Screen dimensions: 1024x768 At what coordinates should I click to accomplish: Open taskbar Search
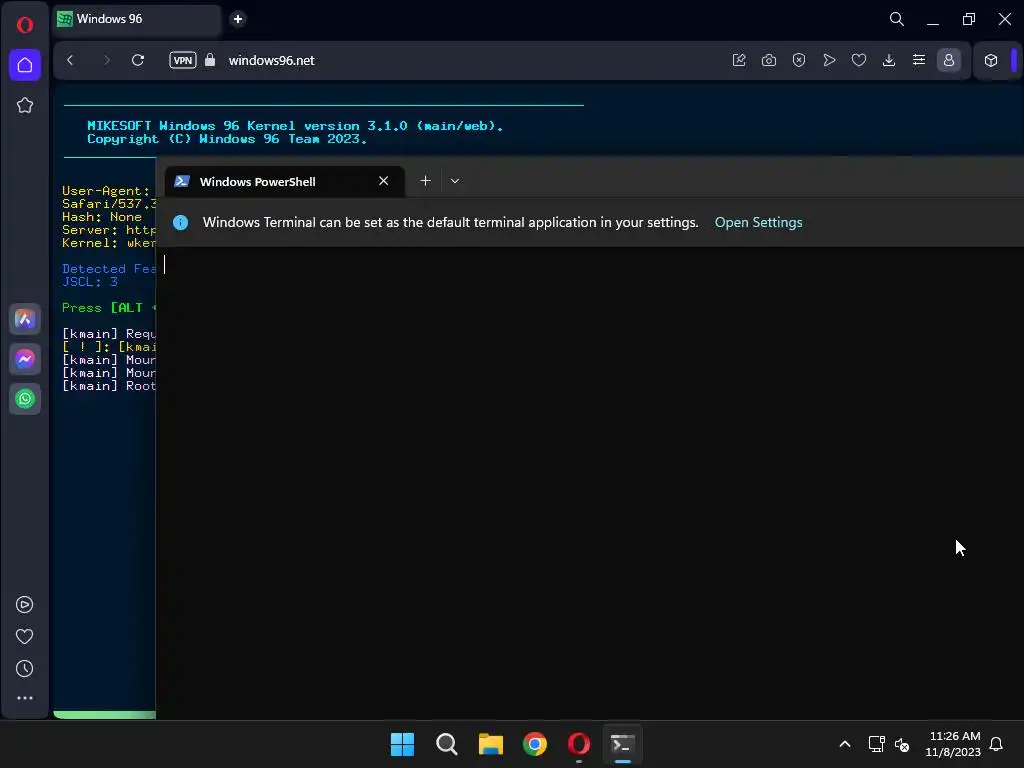click(x=447, y=744)
